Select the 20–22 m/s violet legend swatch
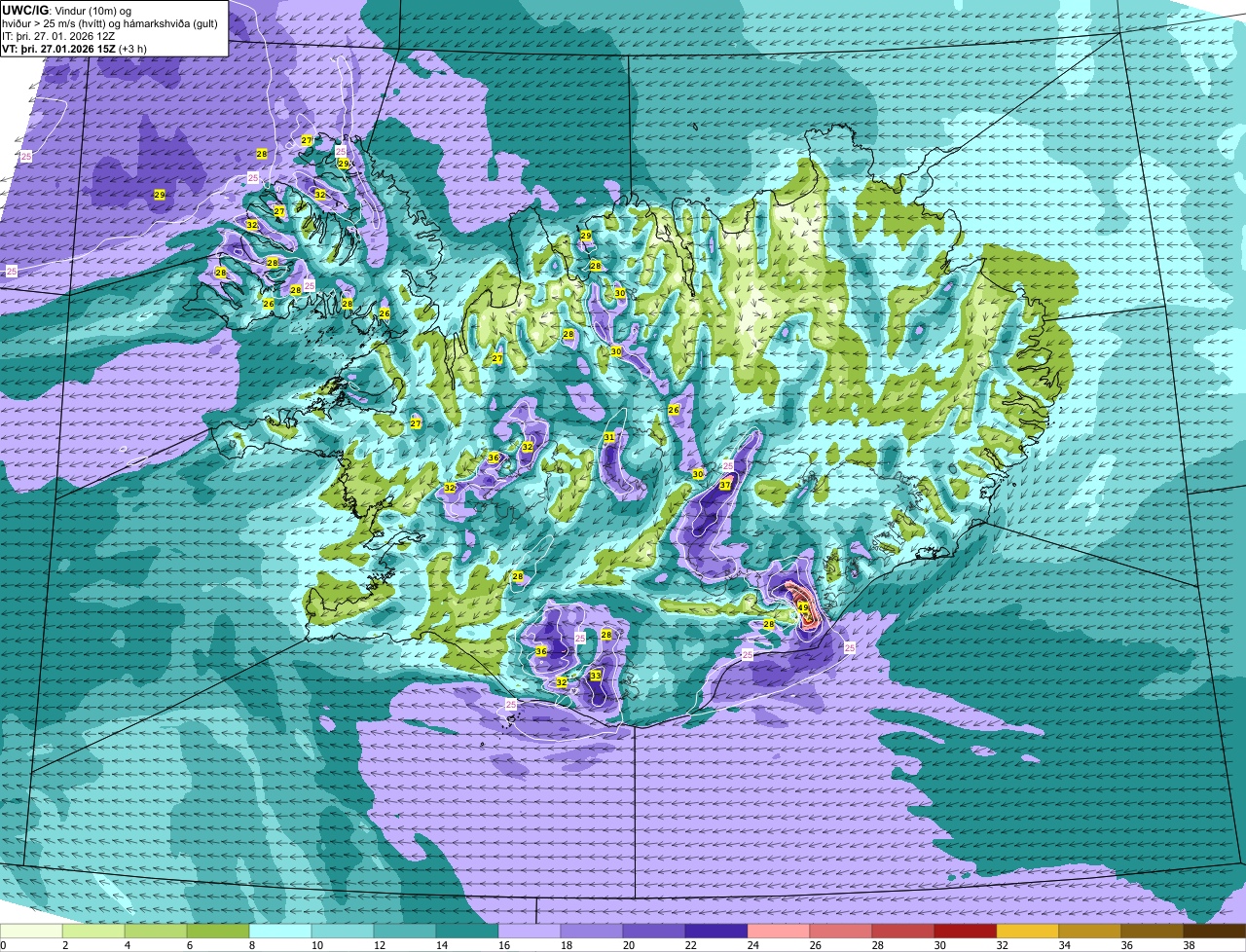The width and height of the screenshot is (1246, 952). pos(654,932)
